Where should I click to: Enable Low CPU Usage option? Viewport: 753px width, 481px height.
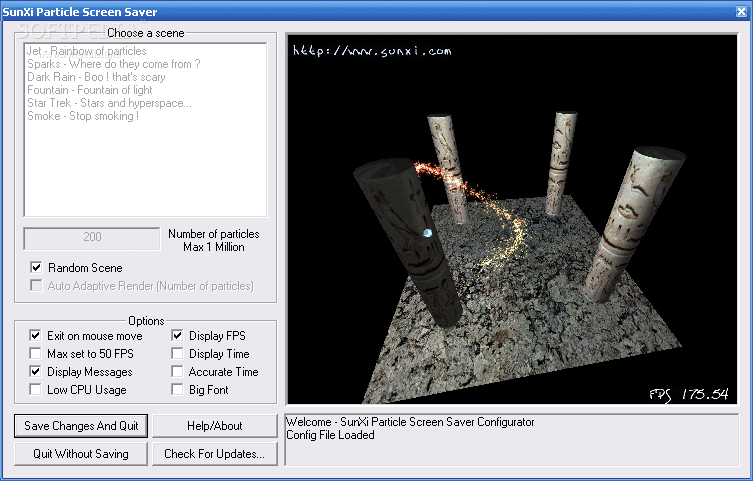click(35, 389)
